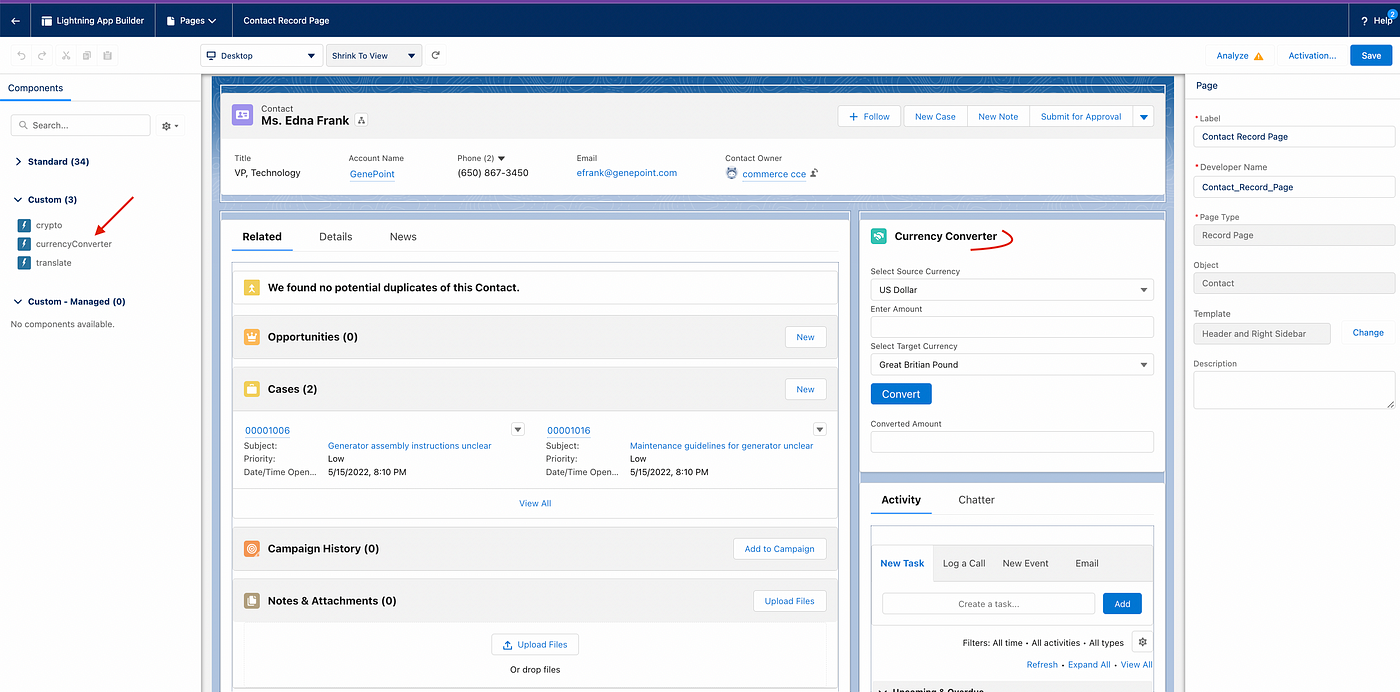
Task: Click the Activation... button
Action: click(x=1312, y=56)
